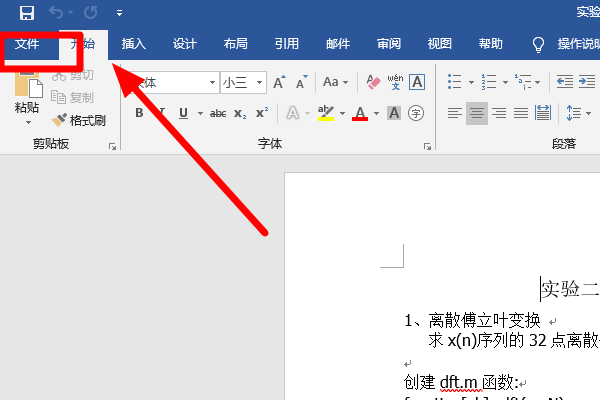This screenshot has width=600, height=400.
Task: Justify paragraph text
Action: click(521, 113)
